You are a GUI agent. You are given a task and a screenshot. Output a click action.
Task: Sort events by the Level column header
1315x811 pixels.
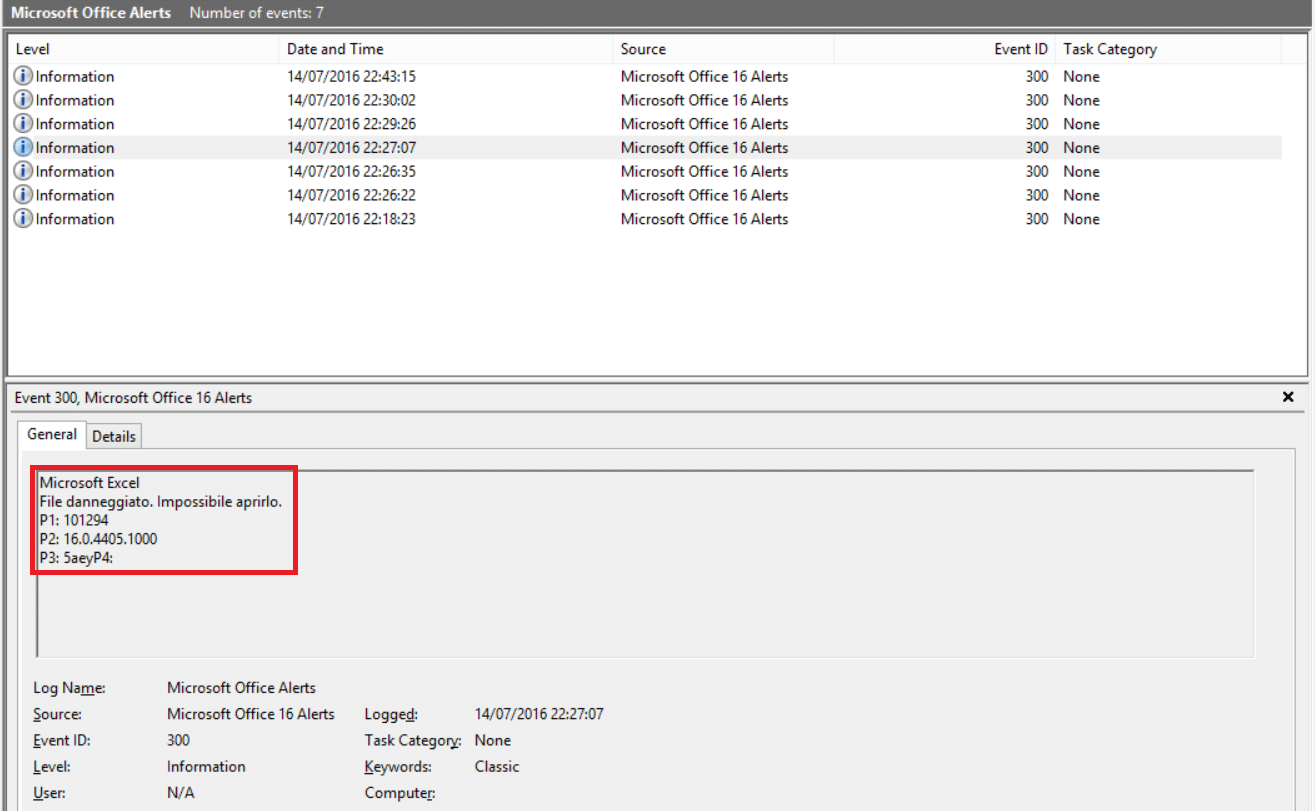click(144, 49)
